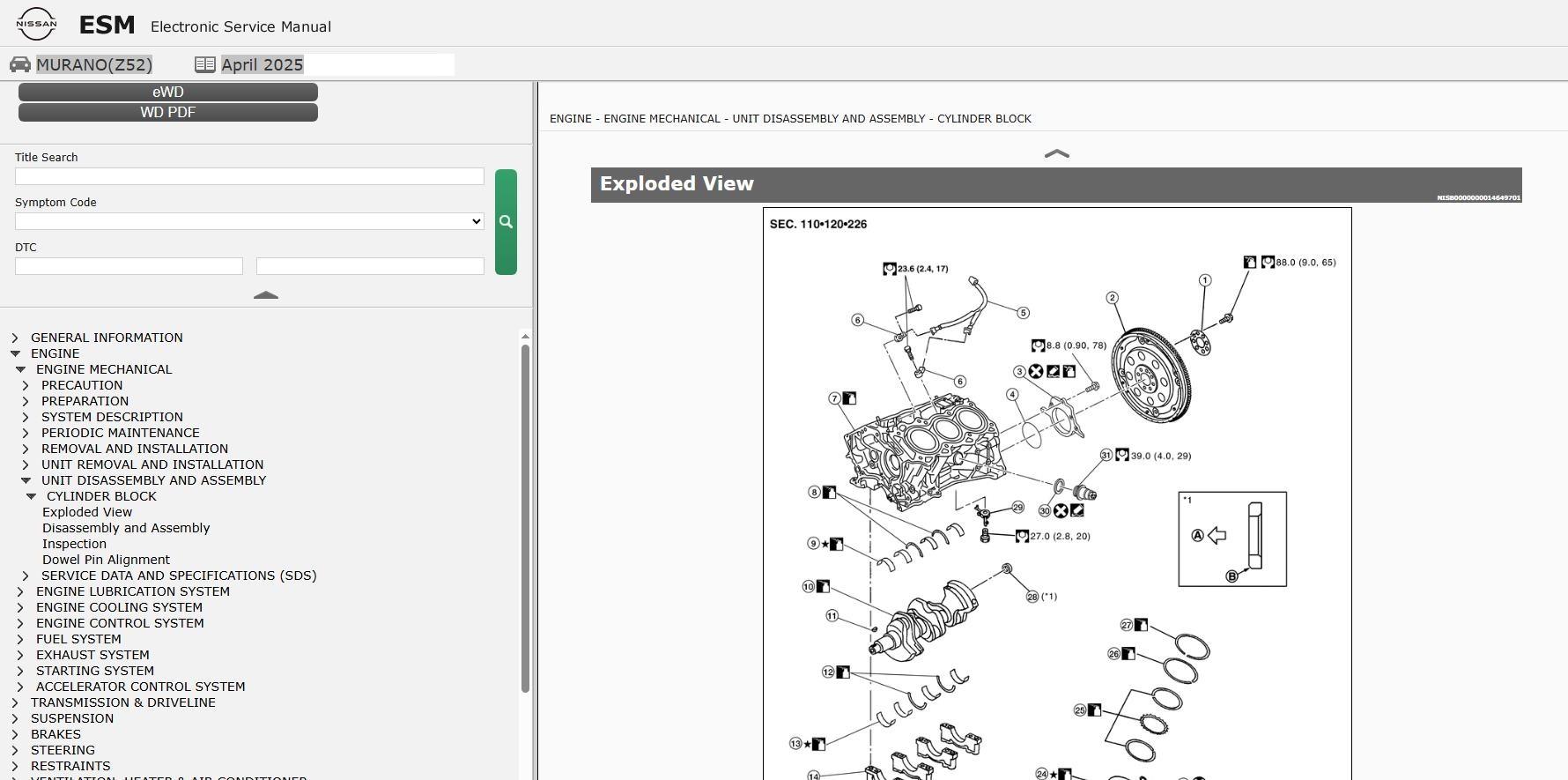The height and width of the screenshot is (780, 1568).
Task: Expand ACCELERATOR CONTROL SYSTEM section
Action: point(20,687)
